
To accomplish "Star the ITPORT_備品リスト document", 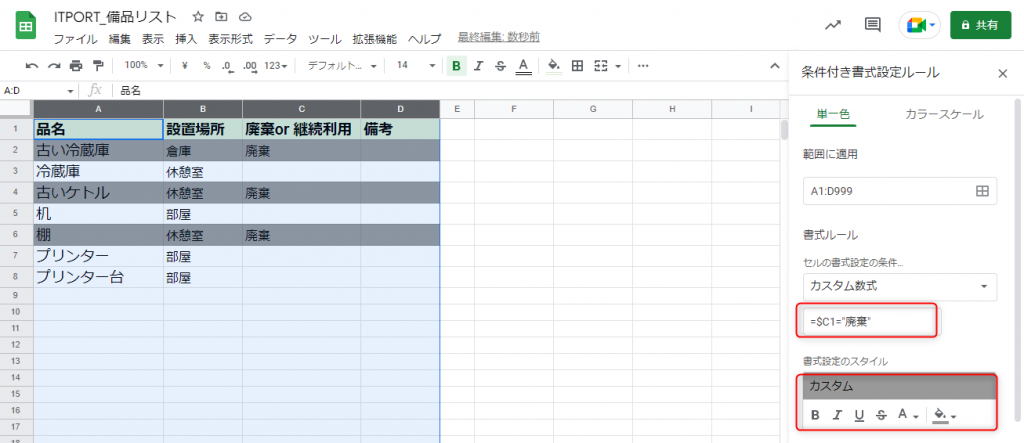I will [197, 16].
